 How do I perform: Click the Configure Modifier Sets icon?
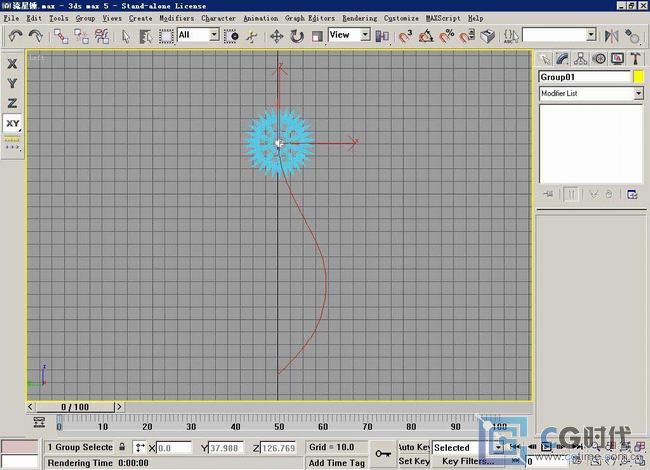pyautogui.click(x=632, y=194)
